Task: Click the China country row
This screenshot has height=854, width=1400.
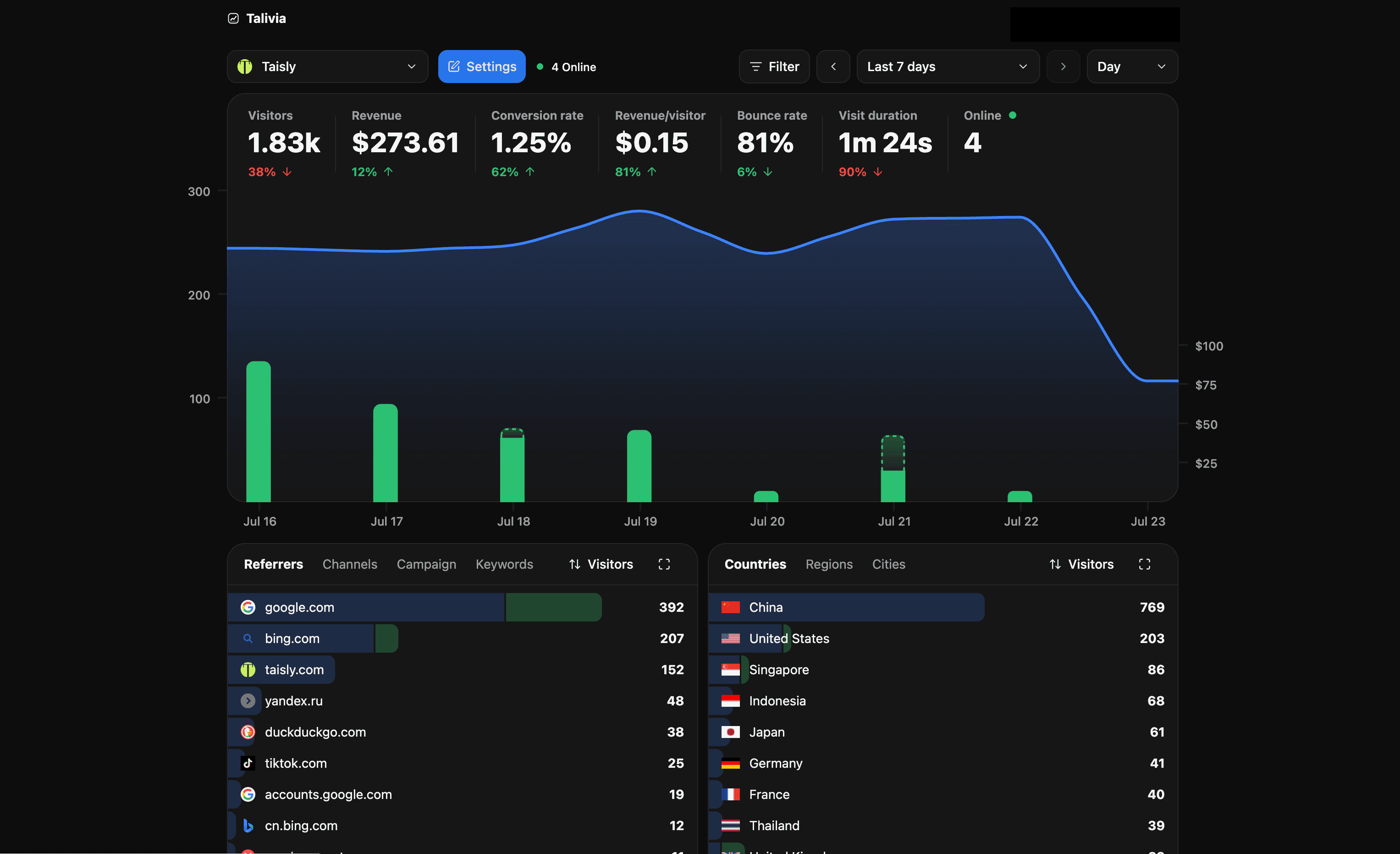Action: [x=943, y=607]
